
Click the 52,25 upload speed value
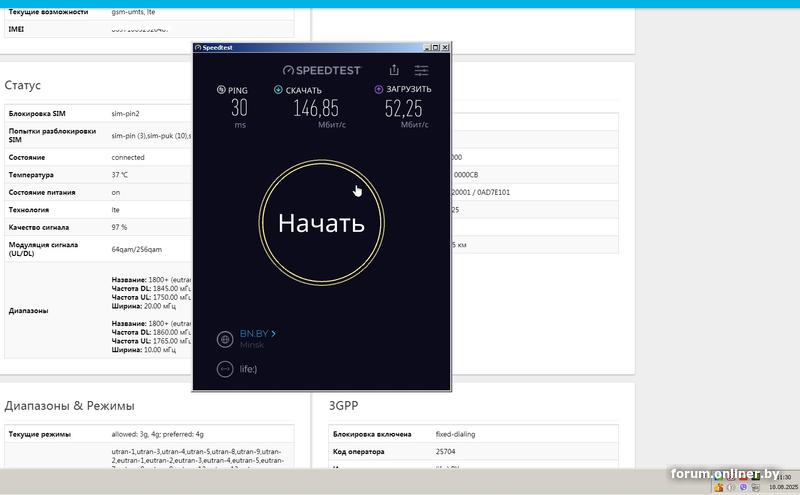(404, 108)
